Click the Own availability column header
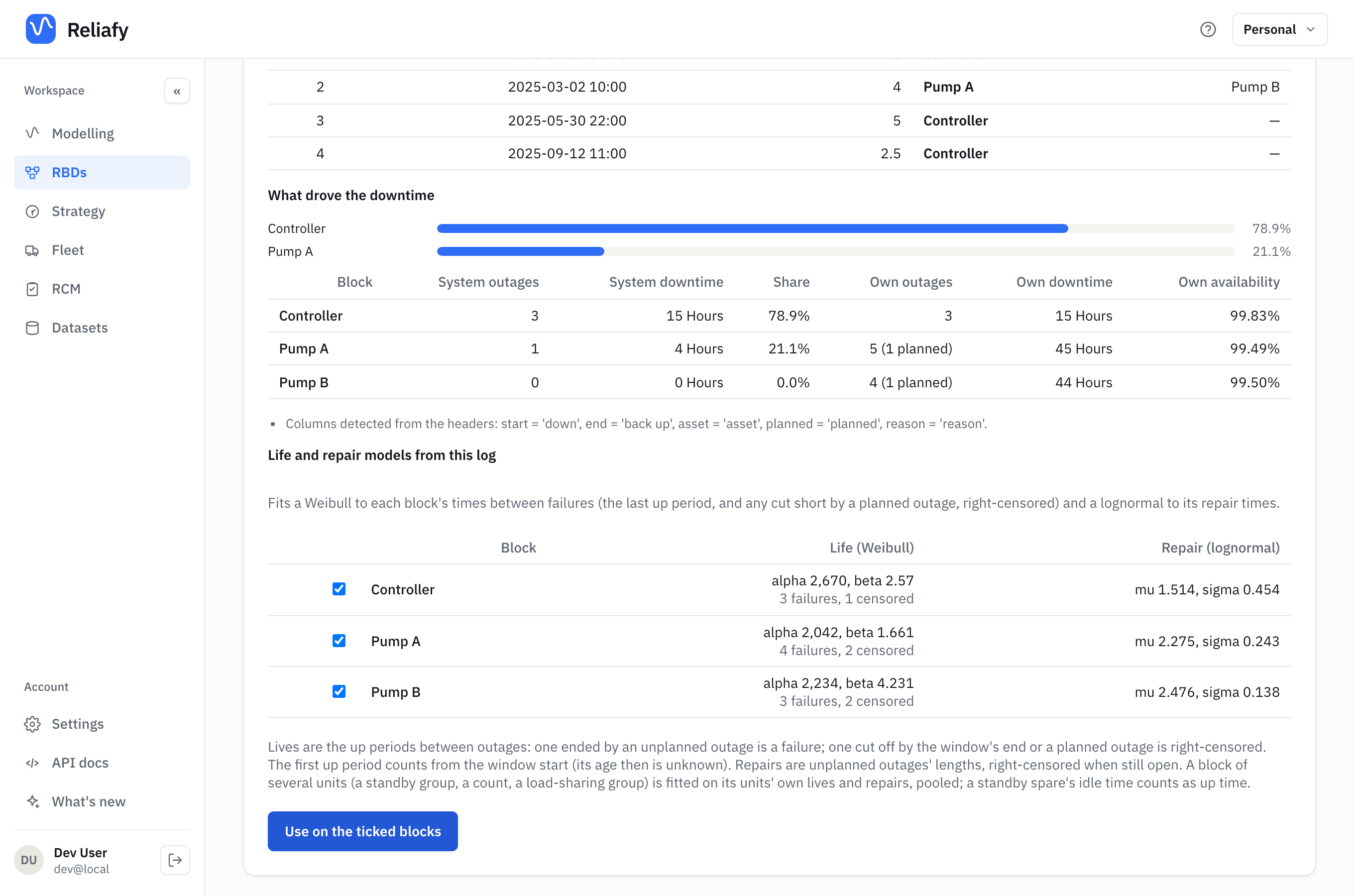 coord(1229,282)
